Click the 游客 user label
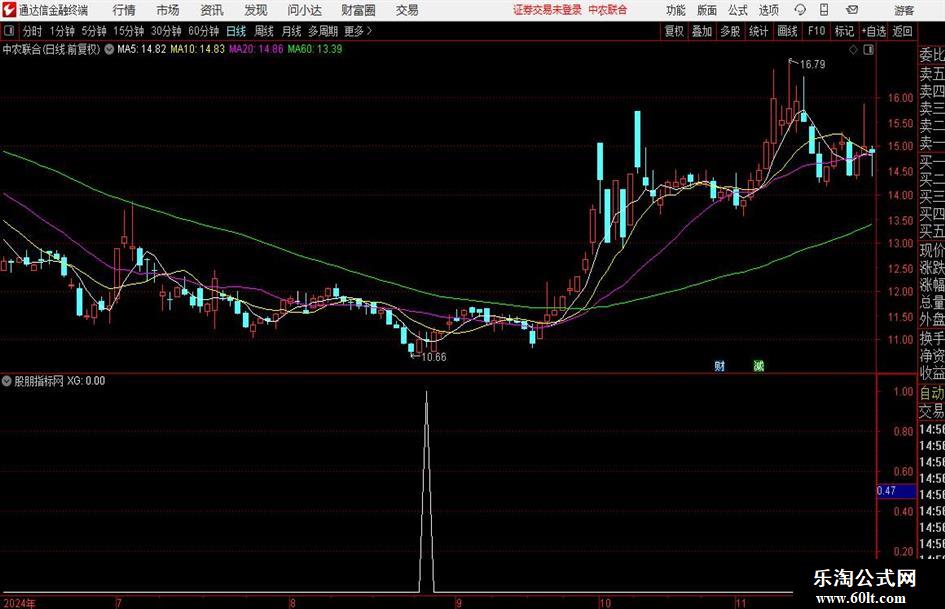Viewport: 945px width, 609px height. click(x=904, y=10)
